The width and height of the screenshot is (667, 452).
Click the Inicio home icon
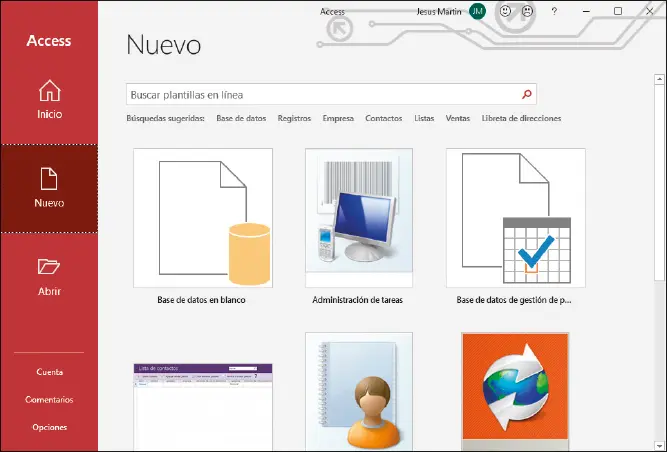[x=49, y=92]
